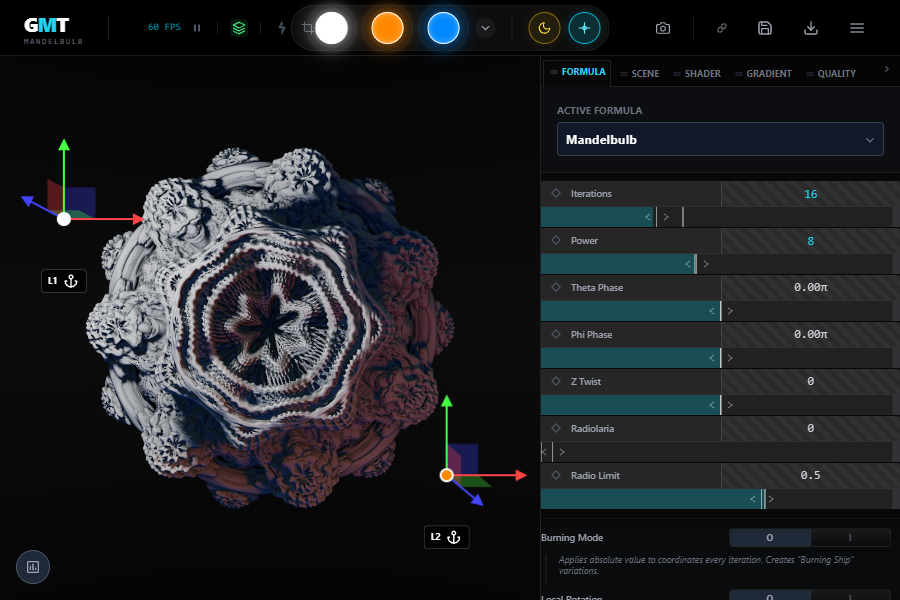Click the Power value 8
The height and width of the screenshot is (600, 900).
coord(810,241)
